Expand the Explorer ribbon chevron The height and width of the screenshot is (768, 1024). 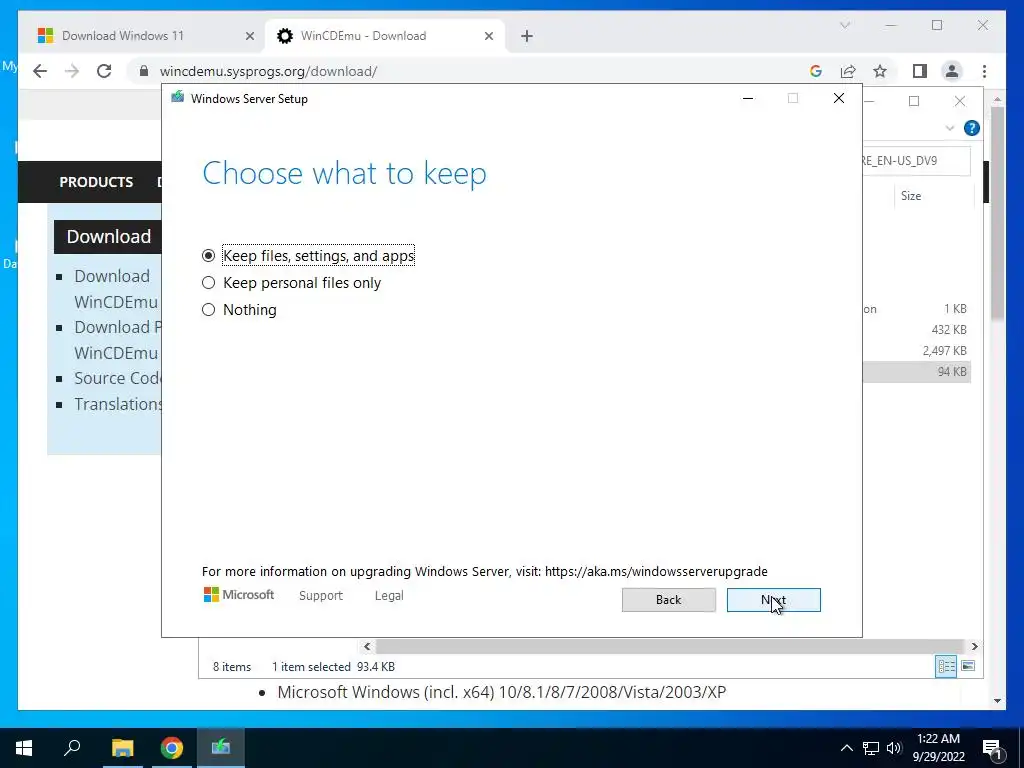click(x=950, y=128)
